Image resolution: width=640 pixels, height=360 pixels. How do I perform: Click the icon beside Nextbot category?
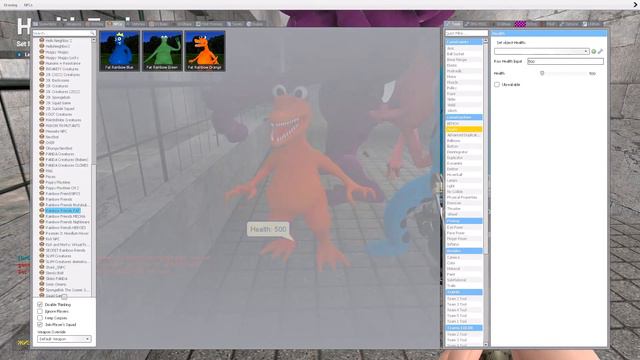point(42,137)
